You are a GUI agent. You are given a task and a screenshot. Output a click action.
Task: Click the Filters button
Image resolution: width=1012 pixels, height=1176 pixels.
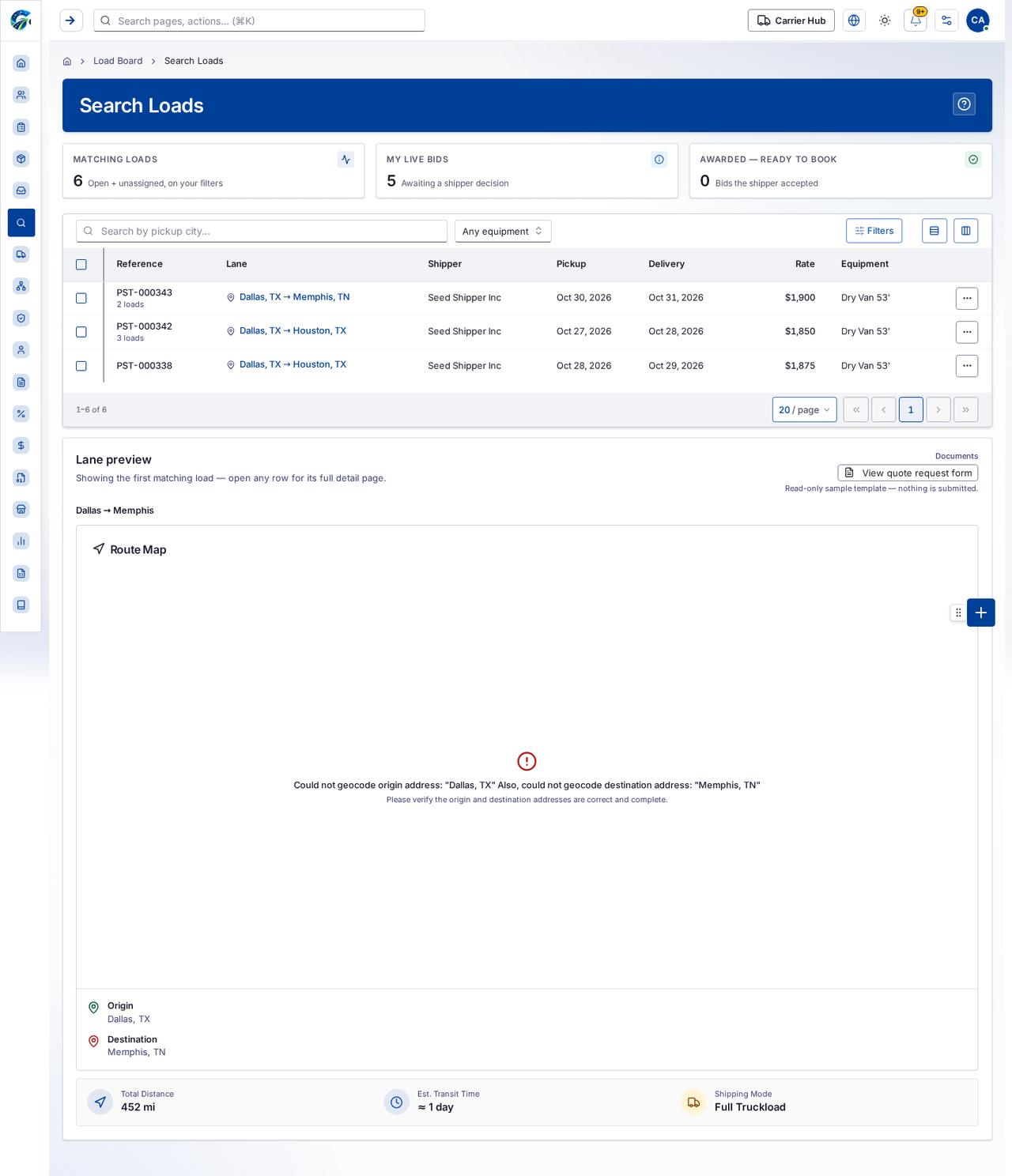pyautogui.click(x=874, y=231)
